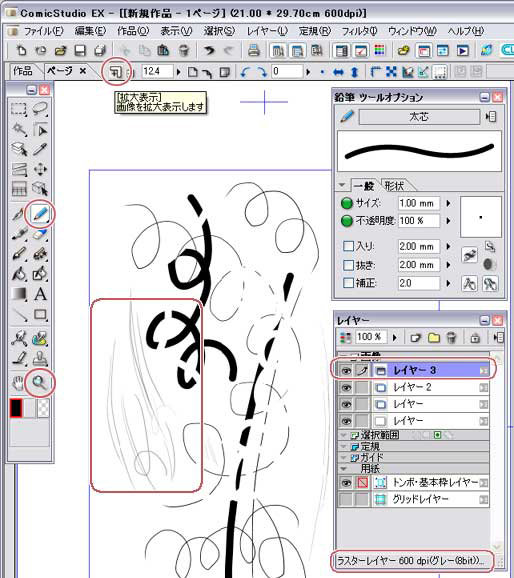The width and height of the screenshot is (514, 578).
Task: Open the 抜き value slider arrow
Action: (x=448, y=265)
